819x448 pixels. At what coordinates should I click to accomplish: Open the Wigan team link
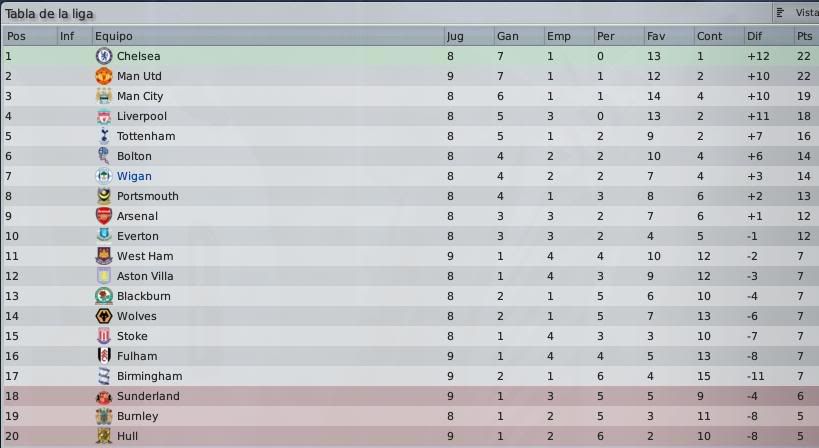[x=134, y=176]
